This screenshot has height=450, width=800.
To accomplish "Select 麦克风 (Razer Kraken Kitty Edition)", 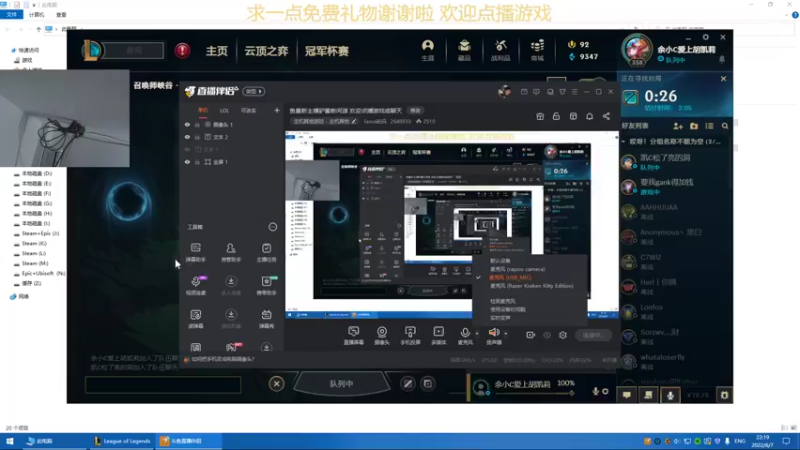I will (531, 286).
